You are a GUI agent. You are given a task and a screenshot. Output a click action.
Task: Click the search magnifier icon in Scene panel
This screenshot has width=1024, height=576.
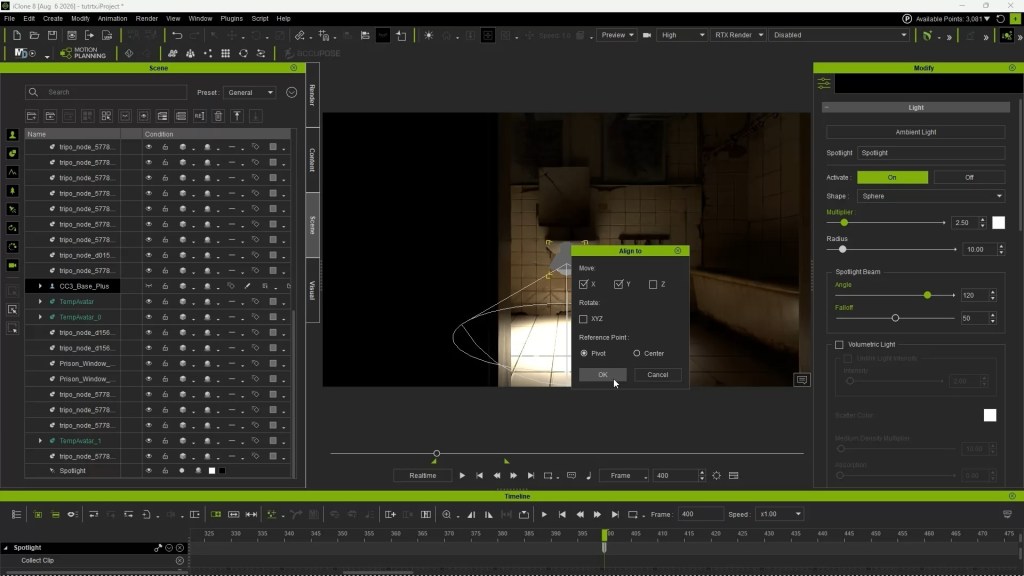point(33,92)
